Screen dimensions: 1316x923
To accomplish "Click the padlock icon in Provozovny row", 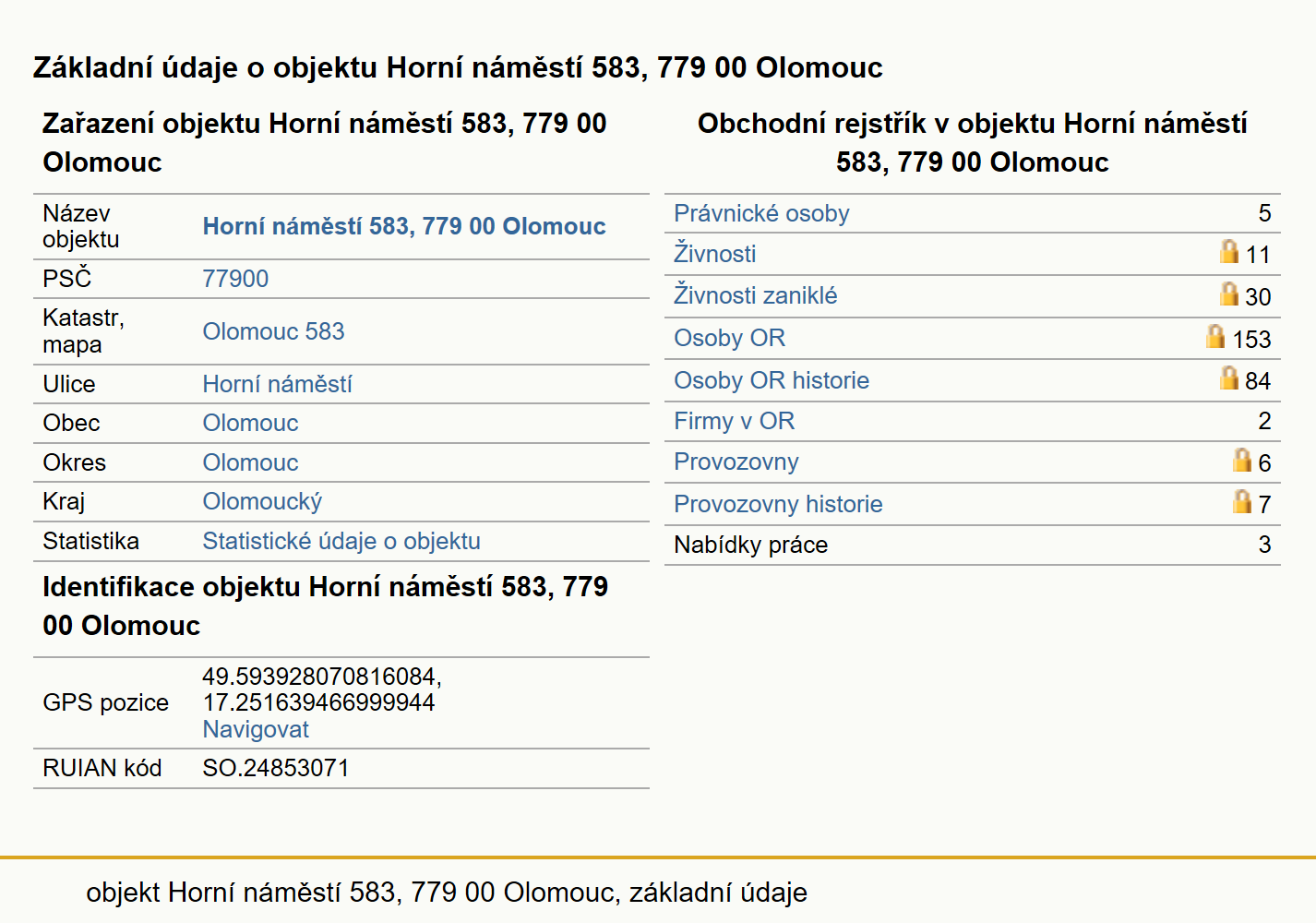I will (1242, 460).
